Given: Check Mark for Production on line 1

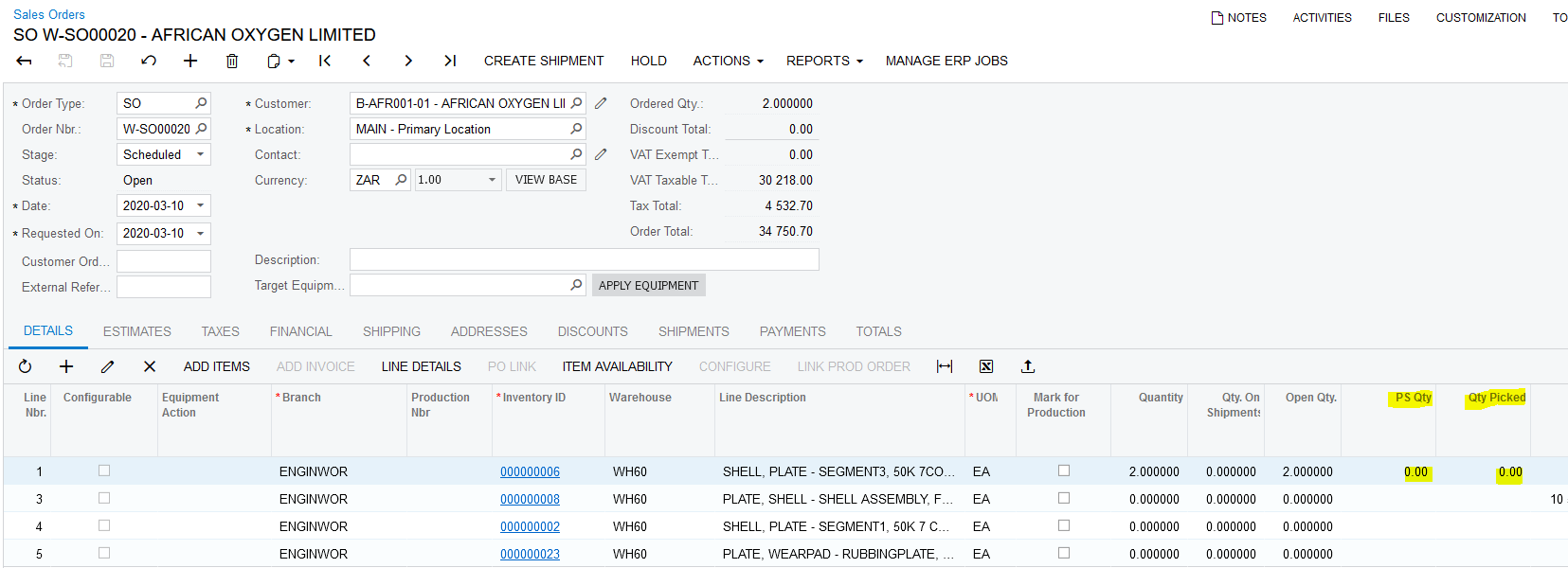Looking at the screenshot, I should (1064, 470).
